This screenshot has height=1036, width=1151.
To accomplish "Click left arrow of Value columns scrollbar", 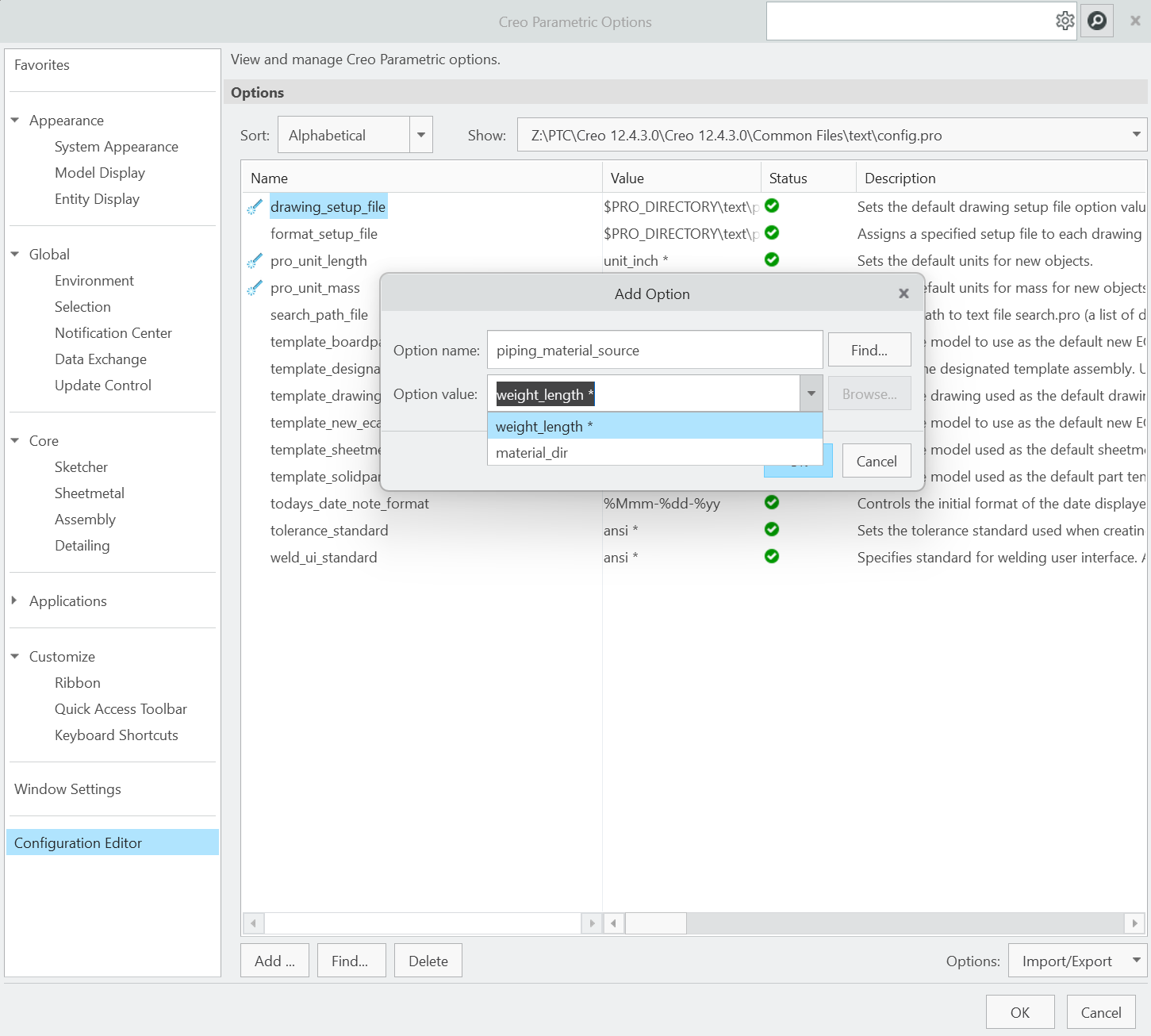I will click(614, 923).
